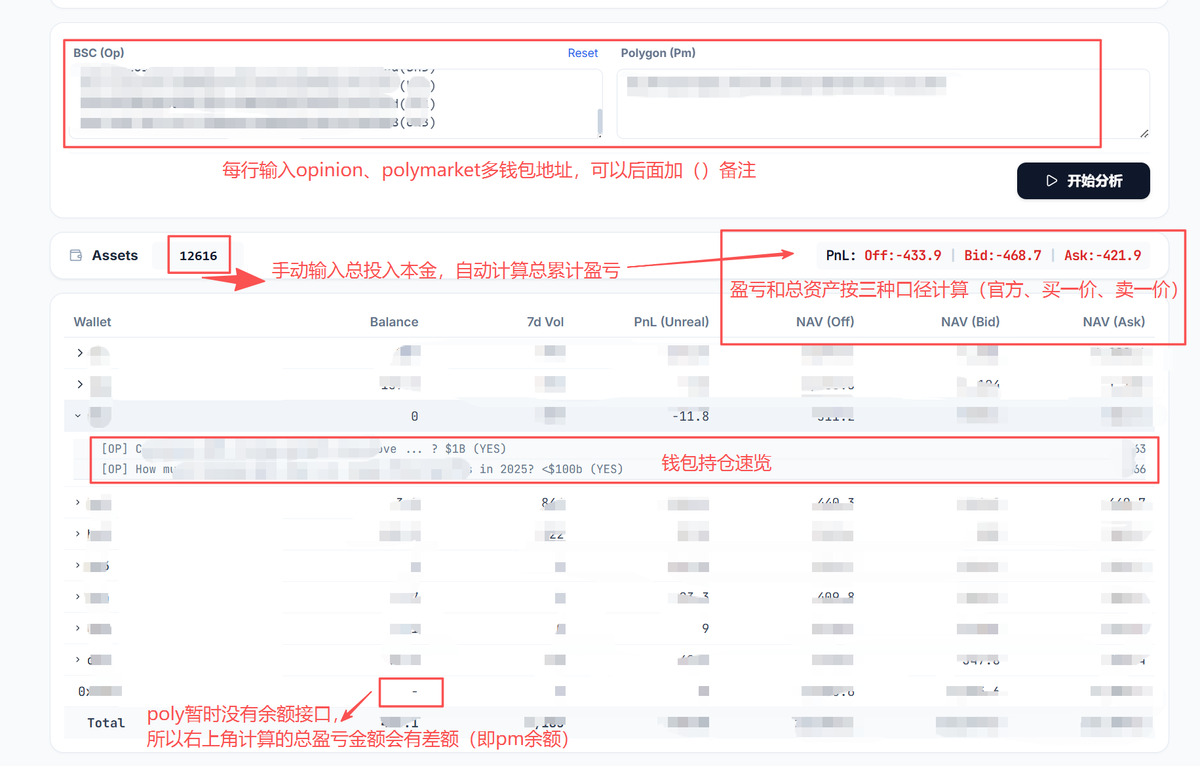This screenshot has height=766, width=1200.
Task: Click the PnL (Unreal) column header
Action: click(671, 322)
